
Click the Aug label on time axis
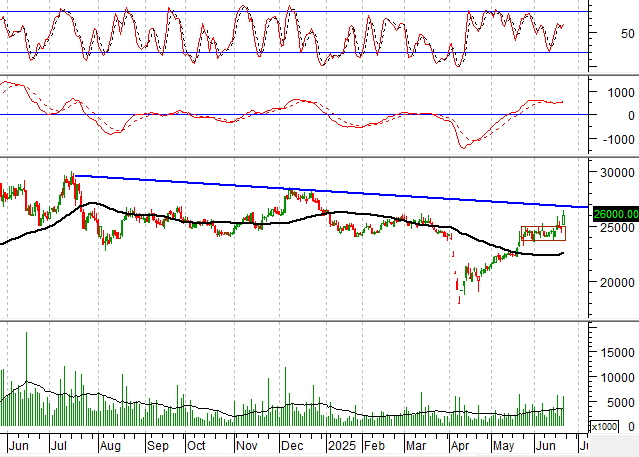(x=110, y=444)
